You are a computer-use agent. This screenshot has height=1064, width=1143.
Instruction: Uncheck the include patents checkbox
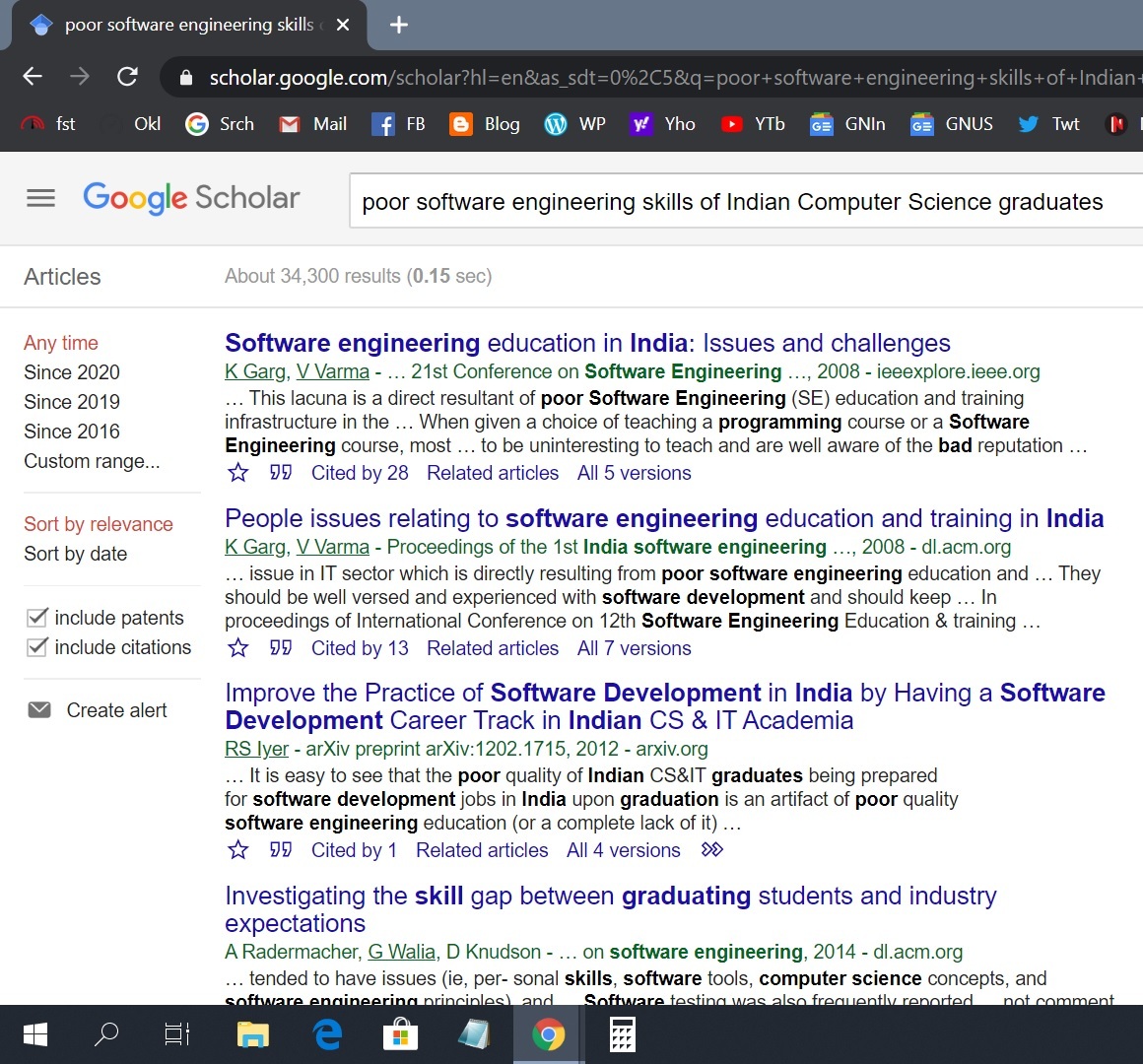(x=37, y=618)
